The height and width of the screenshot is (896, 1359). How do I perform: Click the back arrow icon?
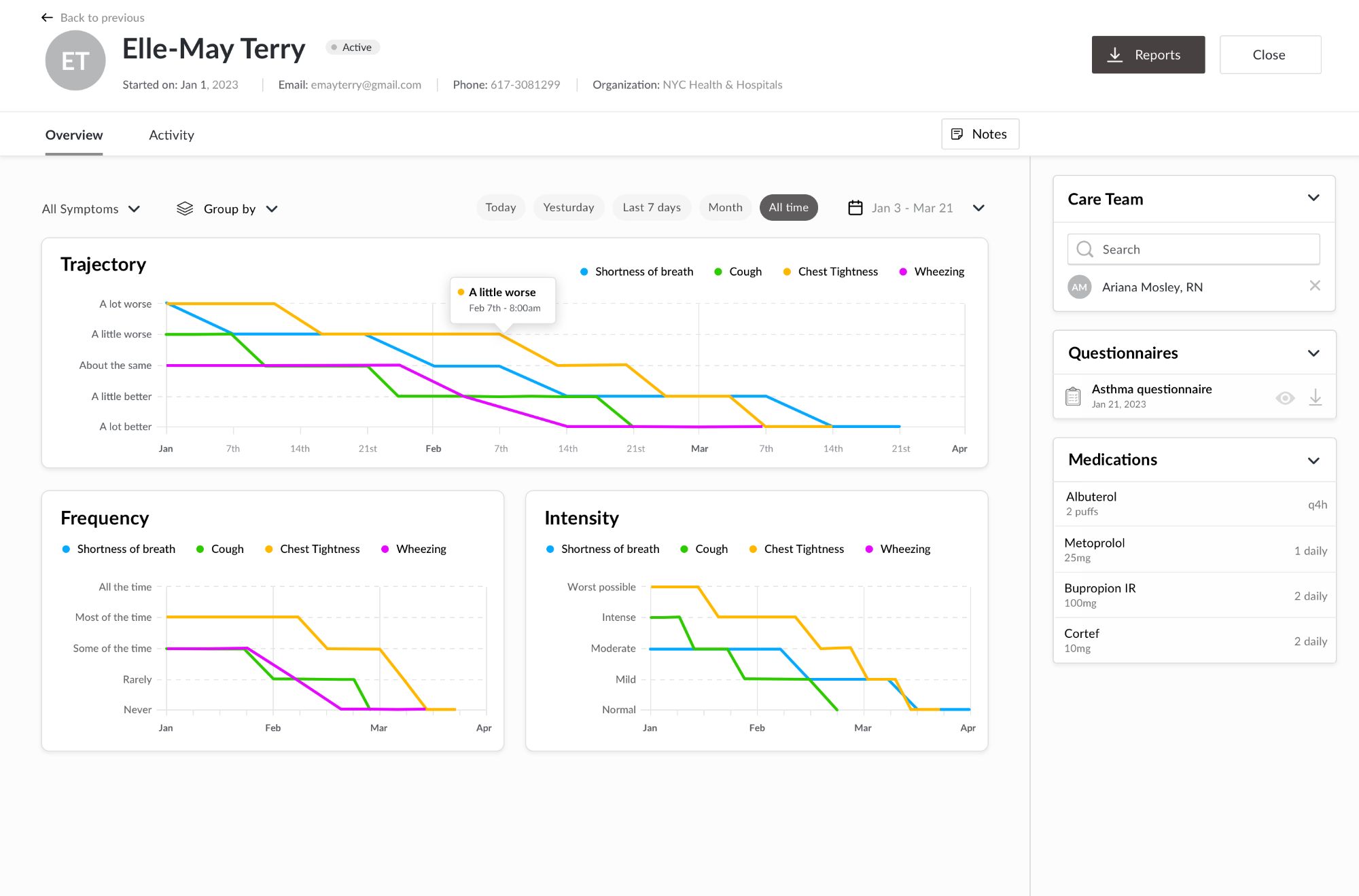tap(47, 18)
